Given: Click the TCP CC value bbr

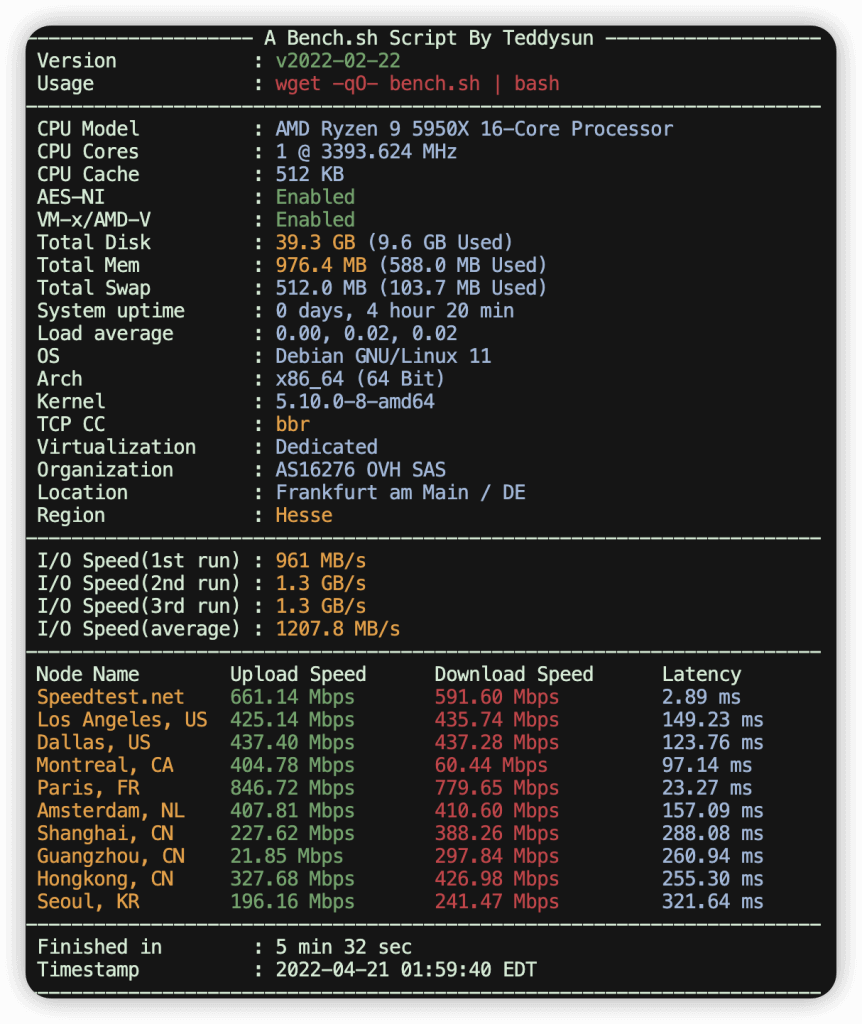Looking at the screenshot, I should click(293, 425).
